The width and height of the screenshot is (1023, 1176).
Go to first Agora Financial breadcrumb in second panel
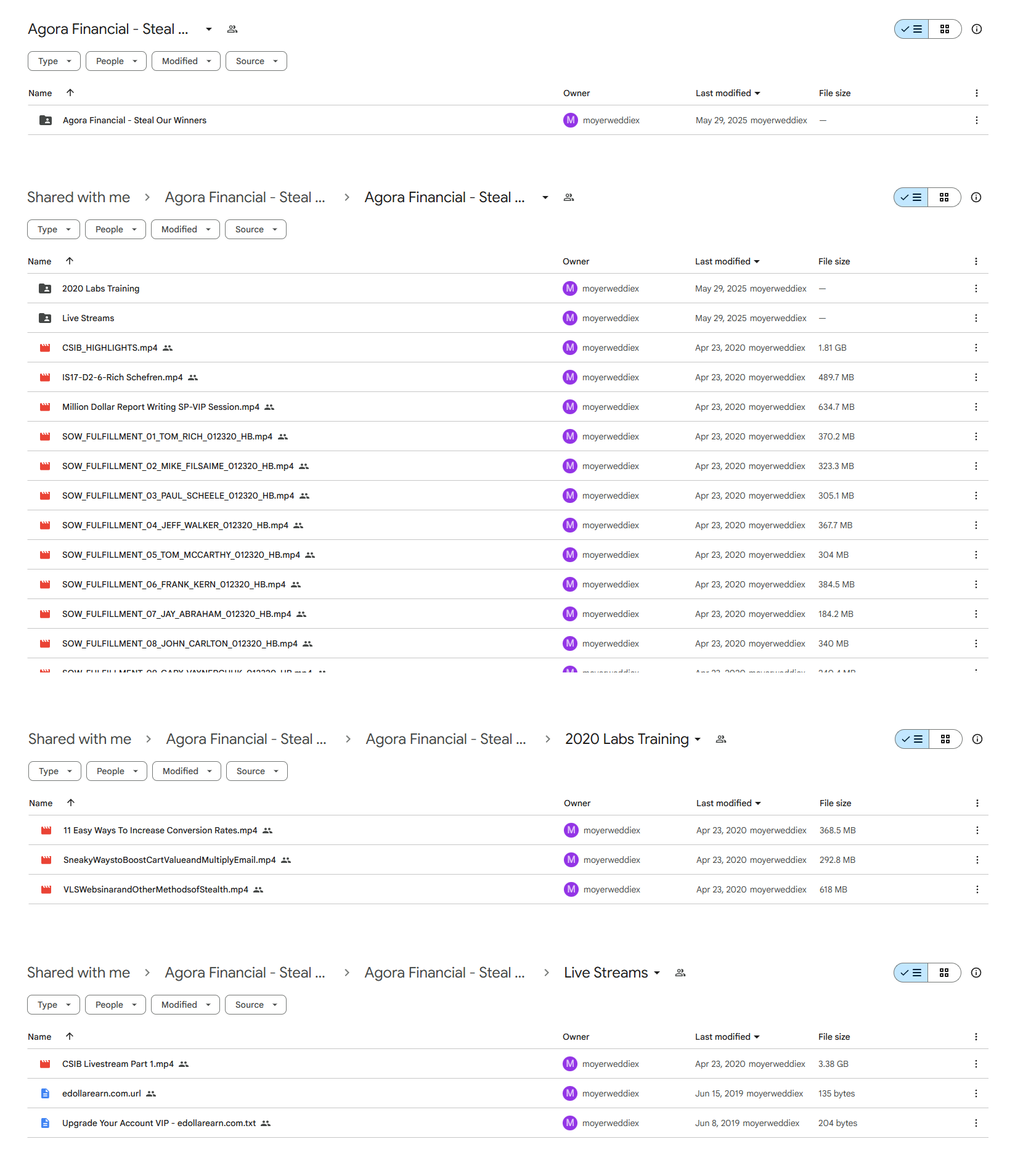pos(245,197)
